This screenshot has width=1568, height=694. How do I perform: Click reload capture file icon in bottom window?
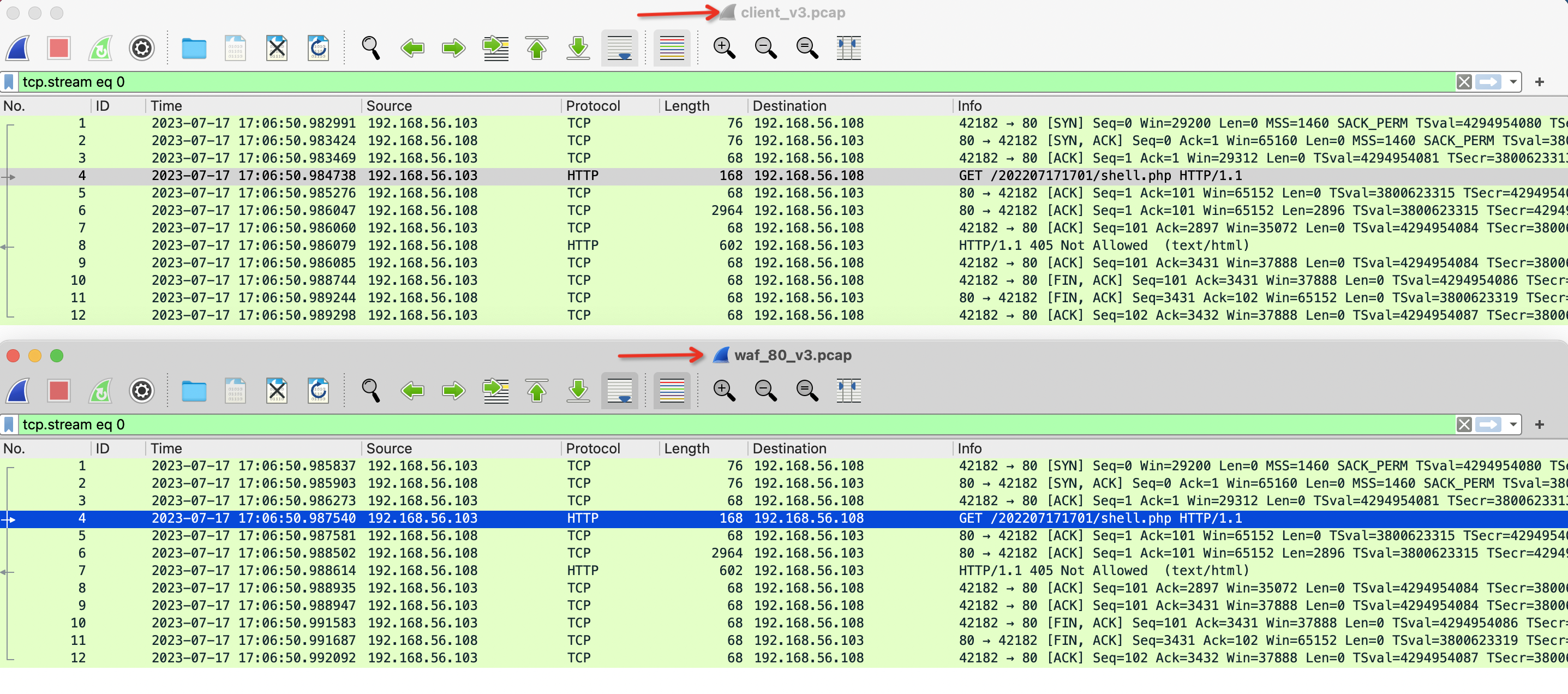(x=319, y=391)
